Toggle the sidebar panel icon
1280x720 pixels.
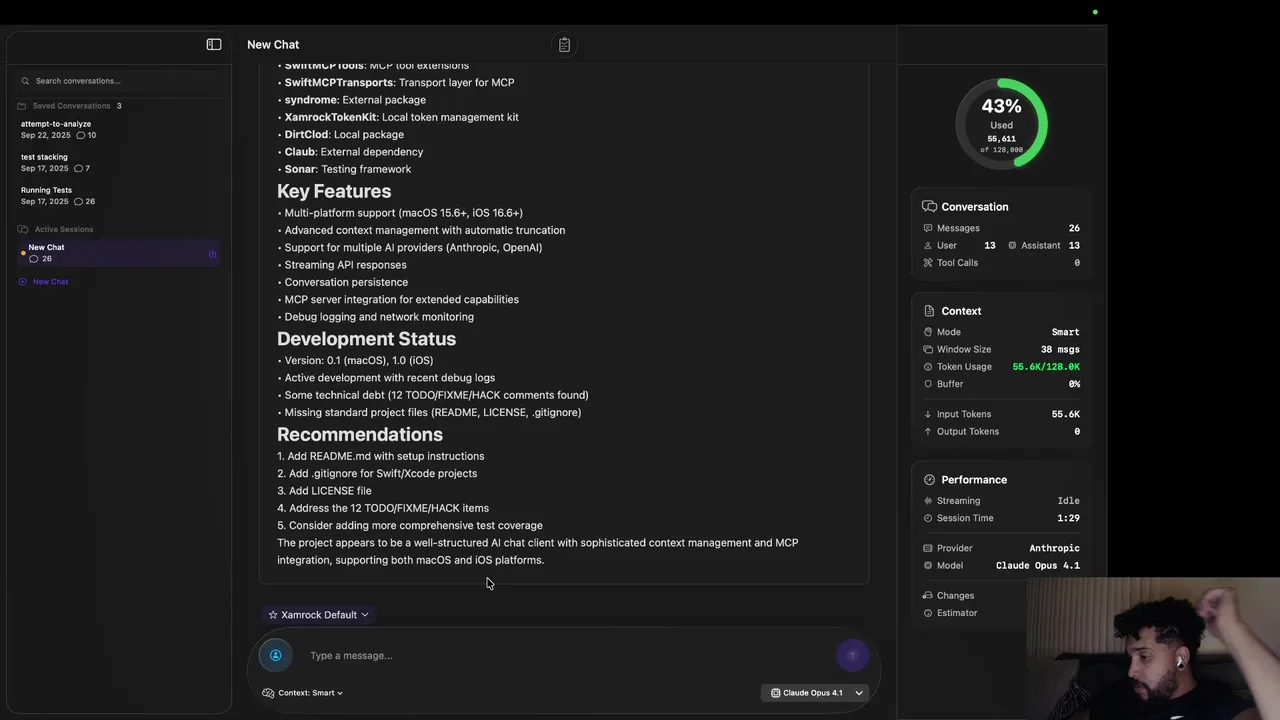[214, 44]
